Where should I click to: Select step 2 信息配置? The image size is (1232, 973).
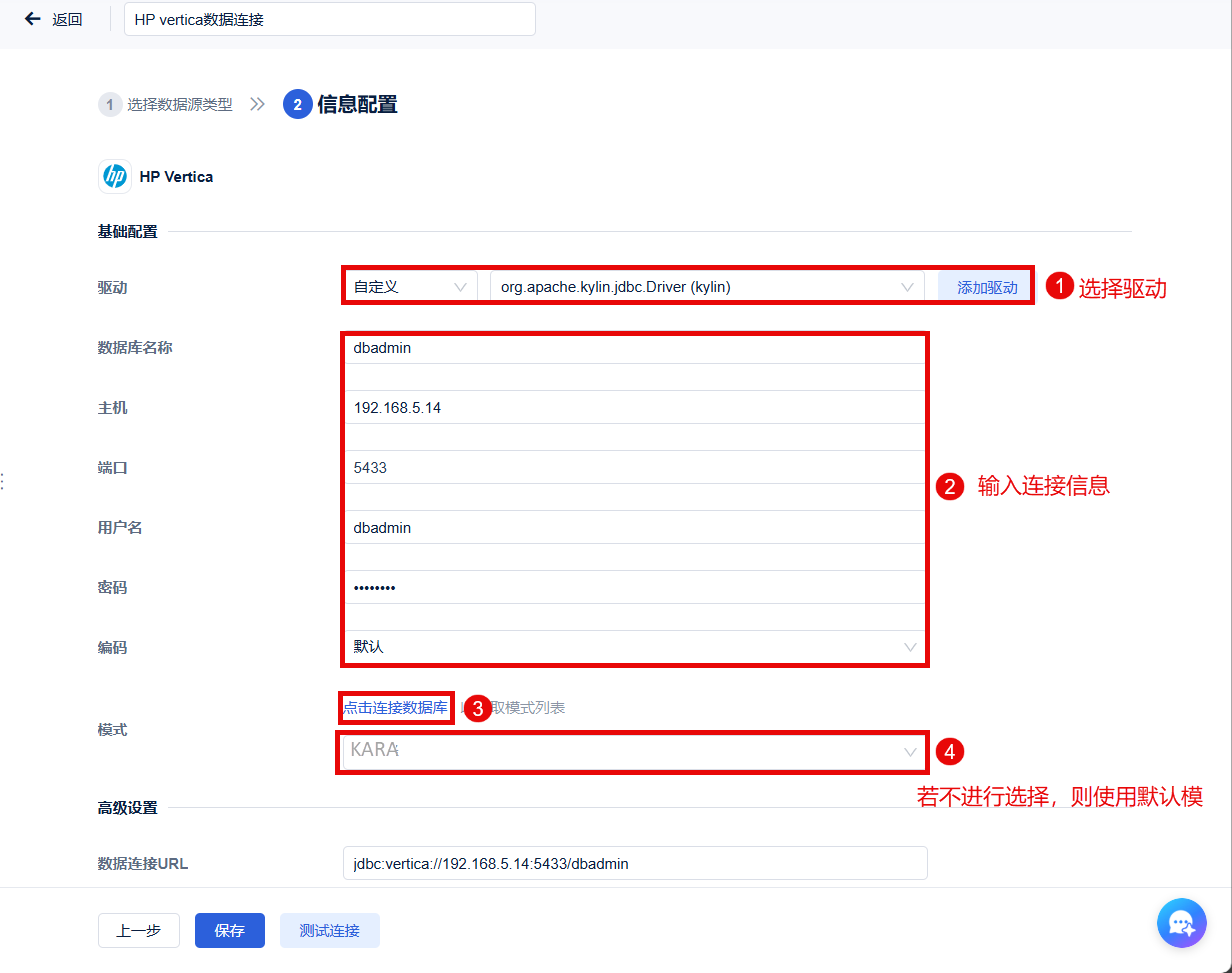click(340, 104)
